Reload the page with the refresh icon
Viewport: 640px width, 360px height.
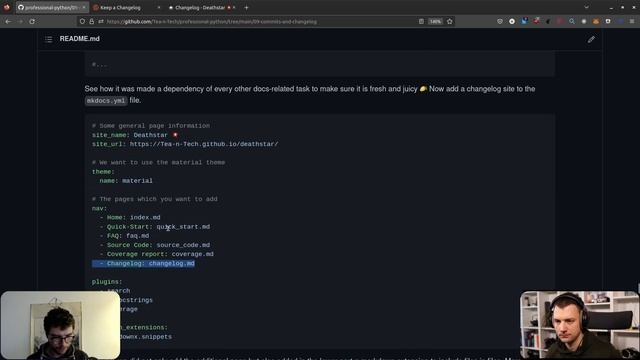coord(32,21)
